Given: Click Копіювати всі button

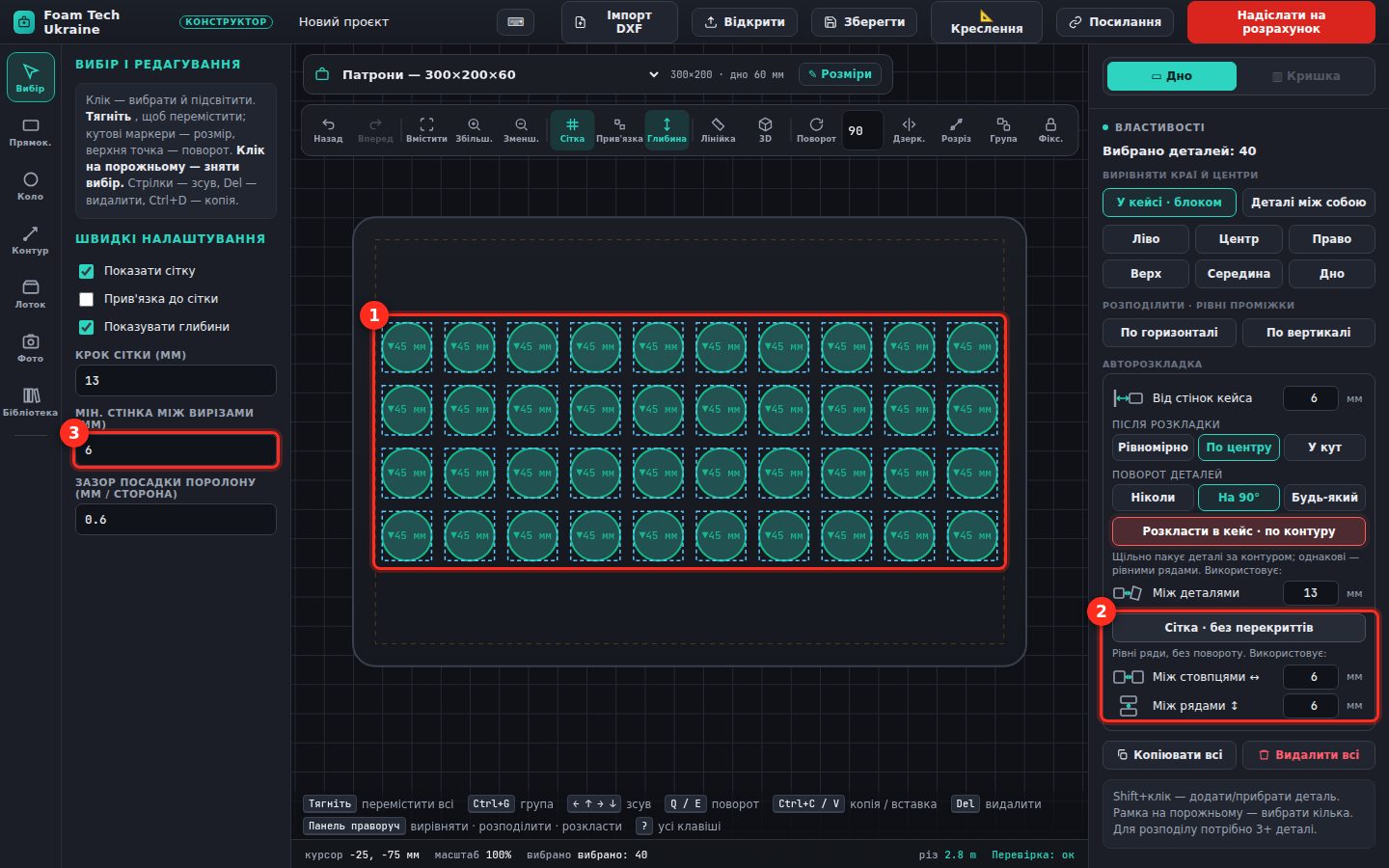Looking at the screenshot, I should 1170,755.
